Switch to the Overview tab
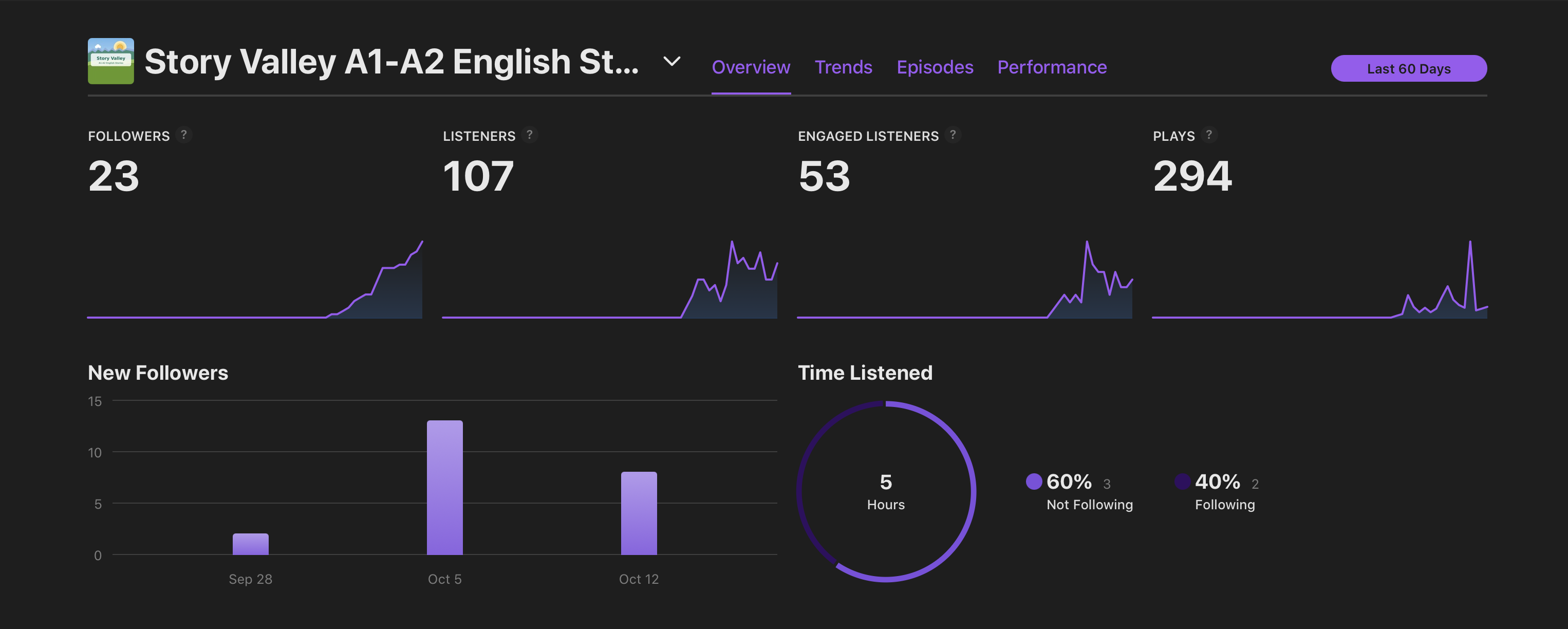 [x=751, y=67]
